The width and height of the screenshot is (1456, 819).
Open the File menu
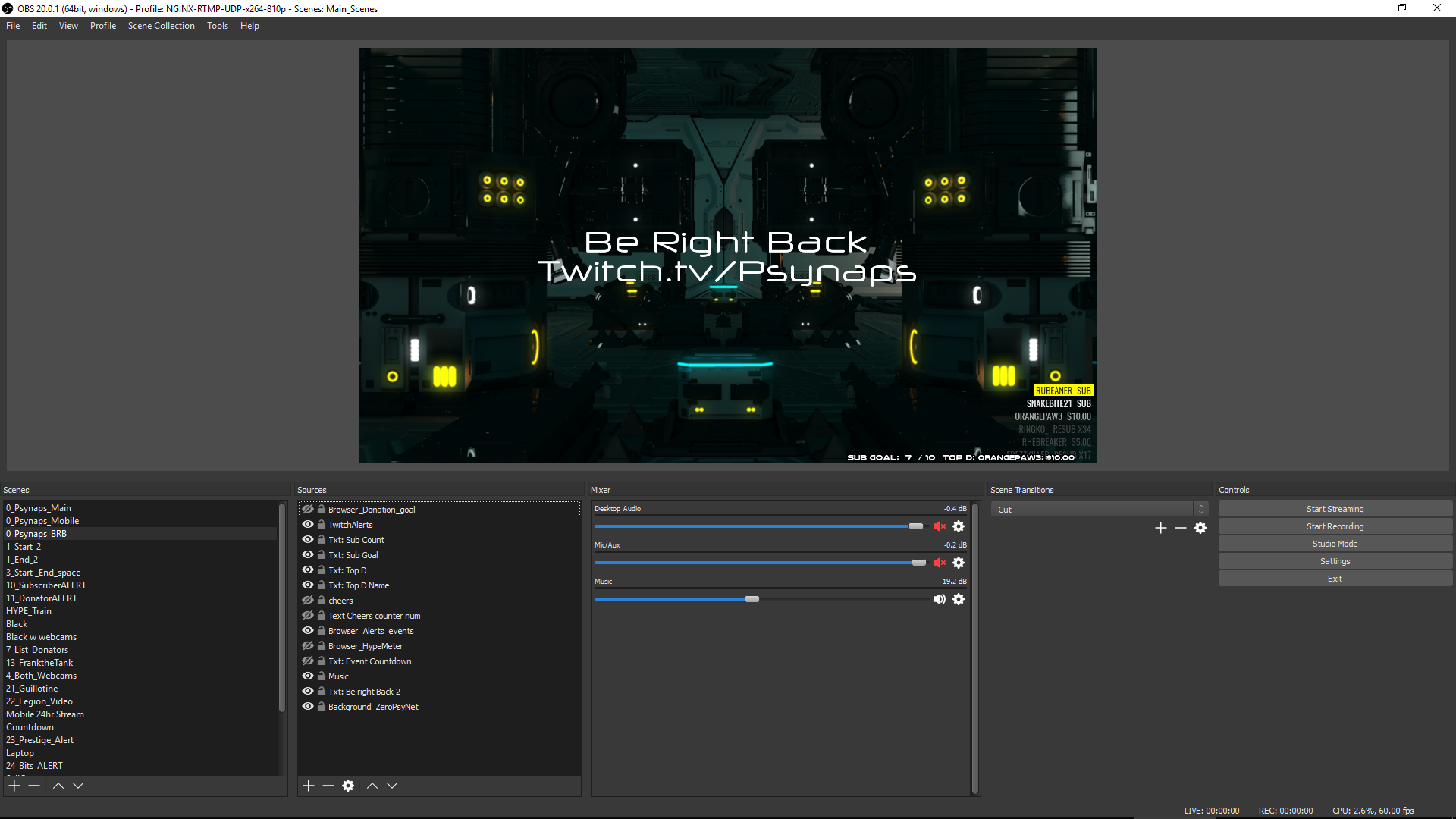tap(13, 26)
